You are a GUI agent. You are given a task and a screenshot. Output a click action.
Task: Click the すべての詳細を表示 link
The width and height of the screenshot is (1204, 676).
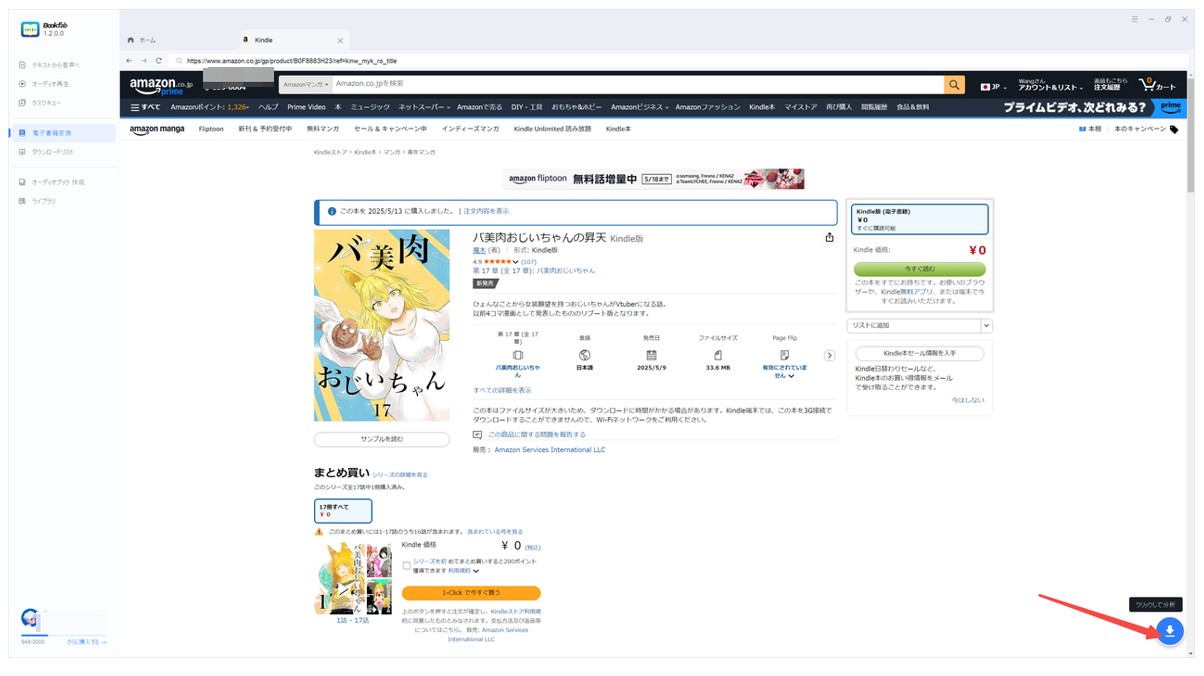(x=502, y=390)
